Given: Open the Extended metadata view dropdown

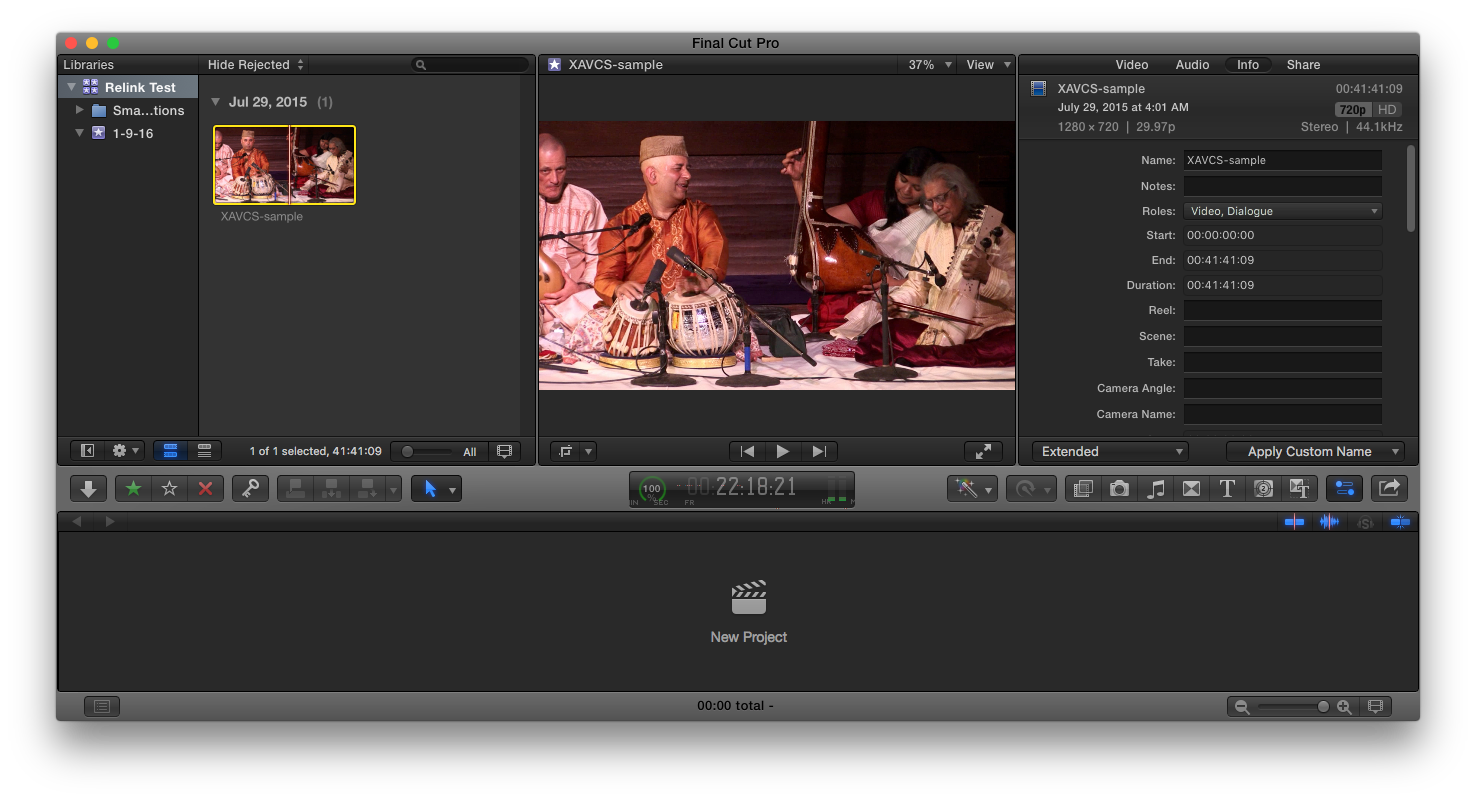Looking at the screenshot, I should (x=1110, y=451).
